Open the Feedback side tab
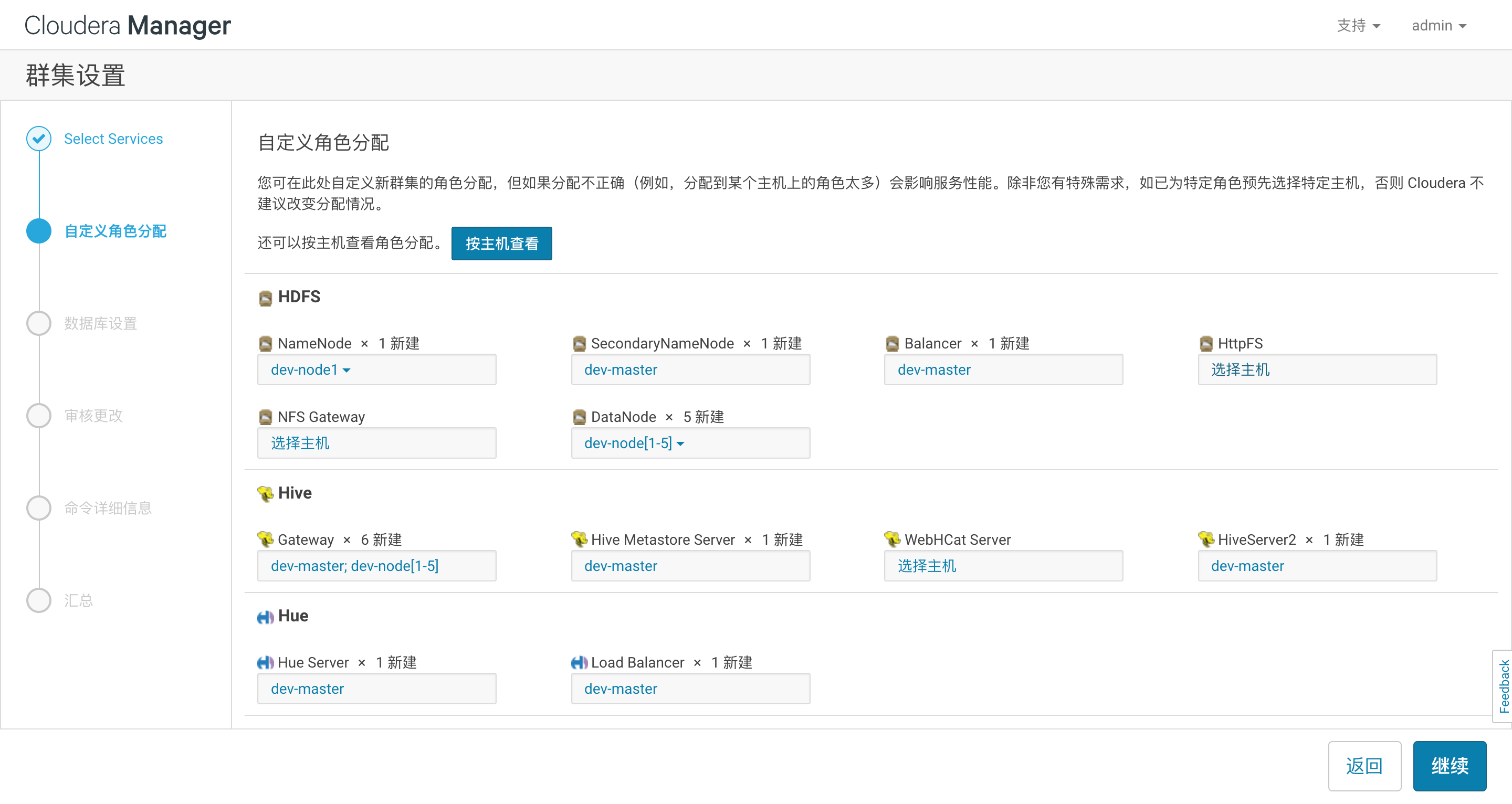This screenshot has height=804, width=1512. 1503,685
